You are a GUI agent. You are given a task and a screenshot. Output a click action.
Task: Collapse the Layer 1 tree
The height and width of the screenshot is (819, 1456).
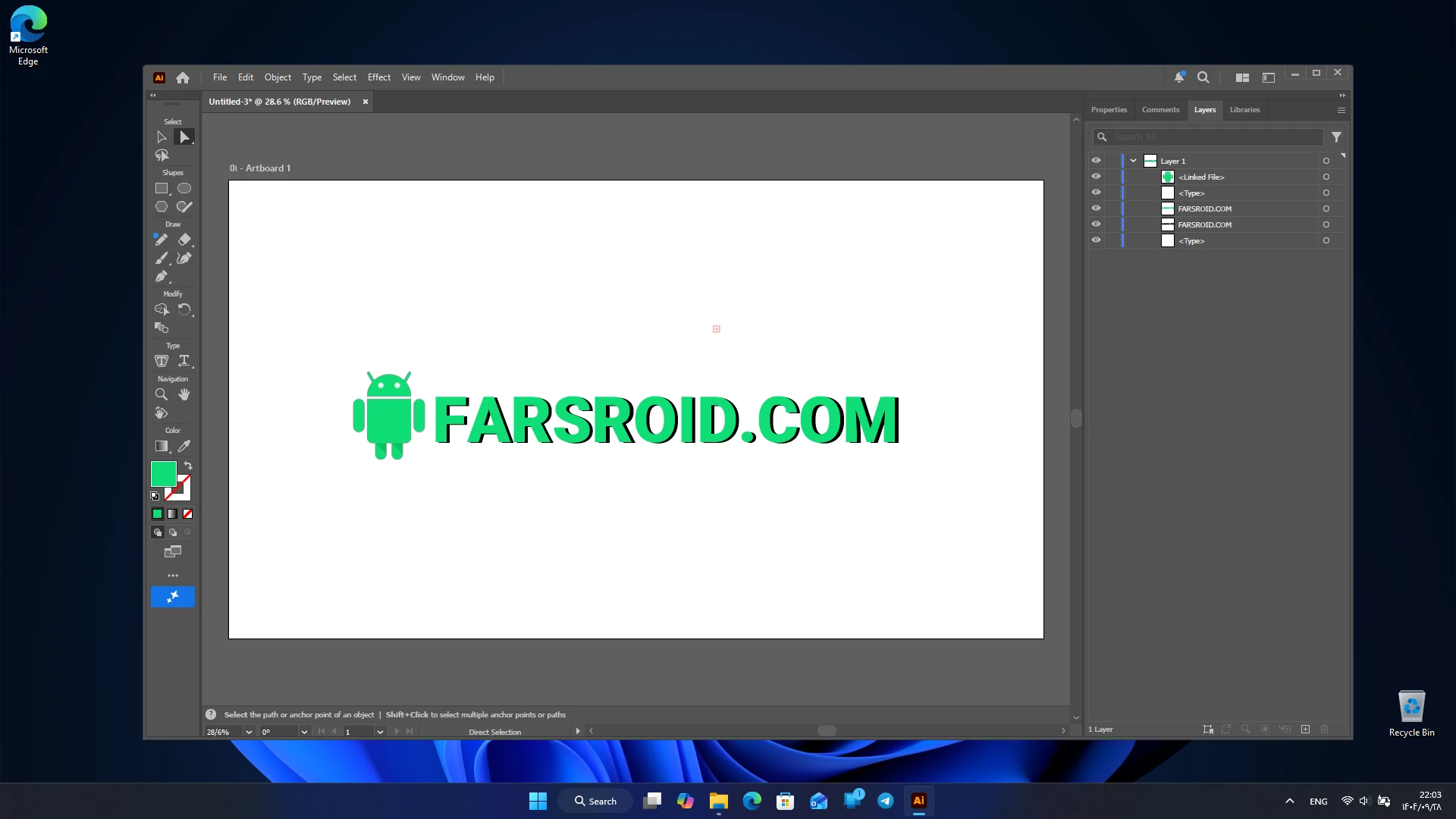click(x=1133, y=161)
